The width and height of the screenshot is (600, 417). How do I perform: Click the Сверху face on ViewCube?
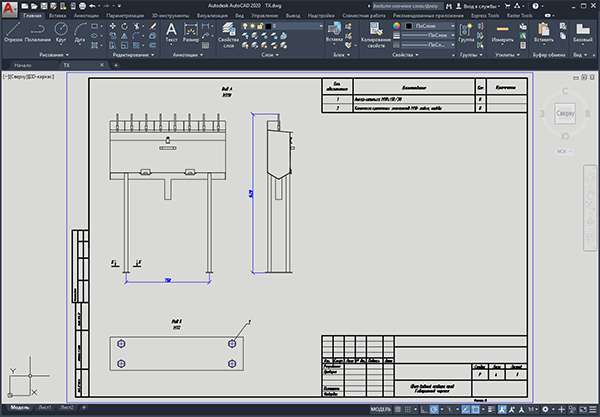[565, 113]
